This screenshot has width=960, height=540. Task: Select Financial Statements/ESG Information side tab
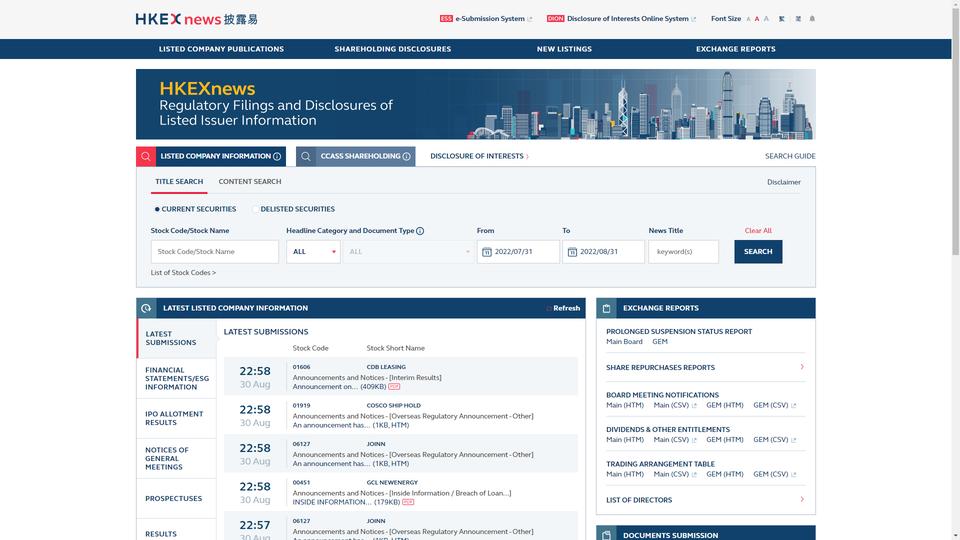pyautogui.click(x=176, y=378)
